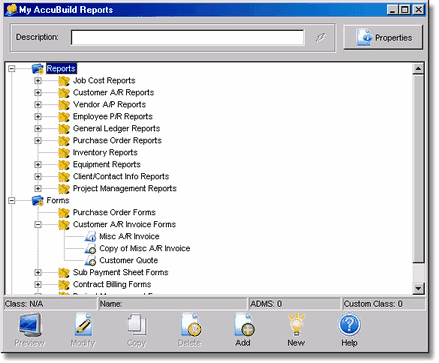Click the ADMS: 0 status field
This screenshot has height=363, width=439.
(x=294, y=304)
